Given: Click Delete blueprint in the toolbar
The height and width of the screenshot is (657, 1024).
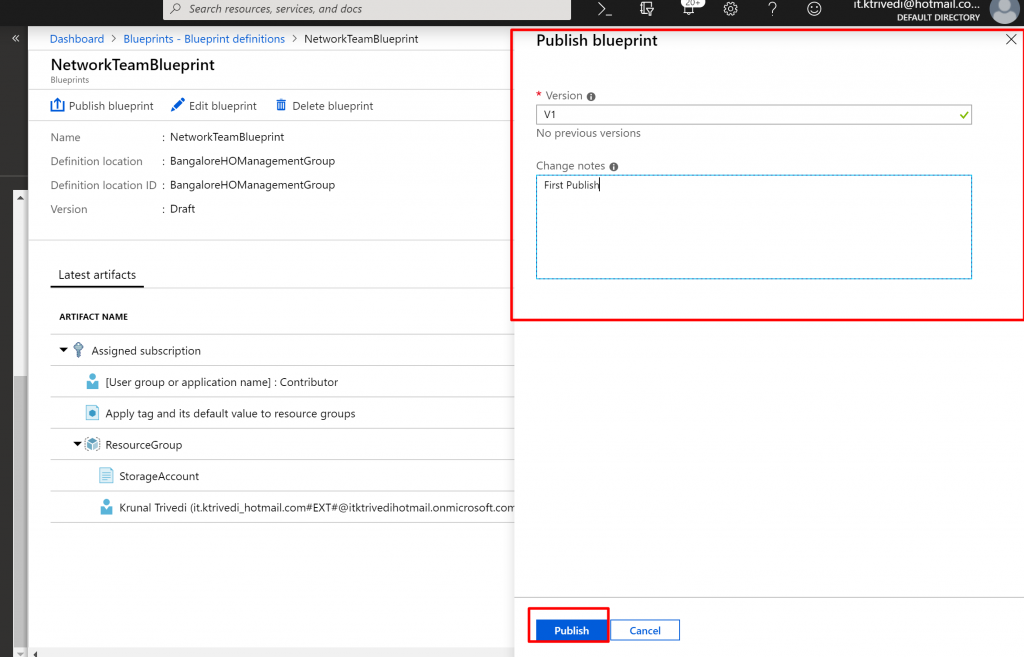Looking at the screenshot, I should [x=324, y=106].
